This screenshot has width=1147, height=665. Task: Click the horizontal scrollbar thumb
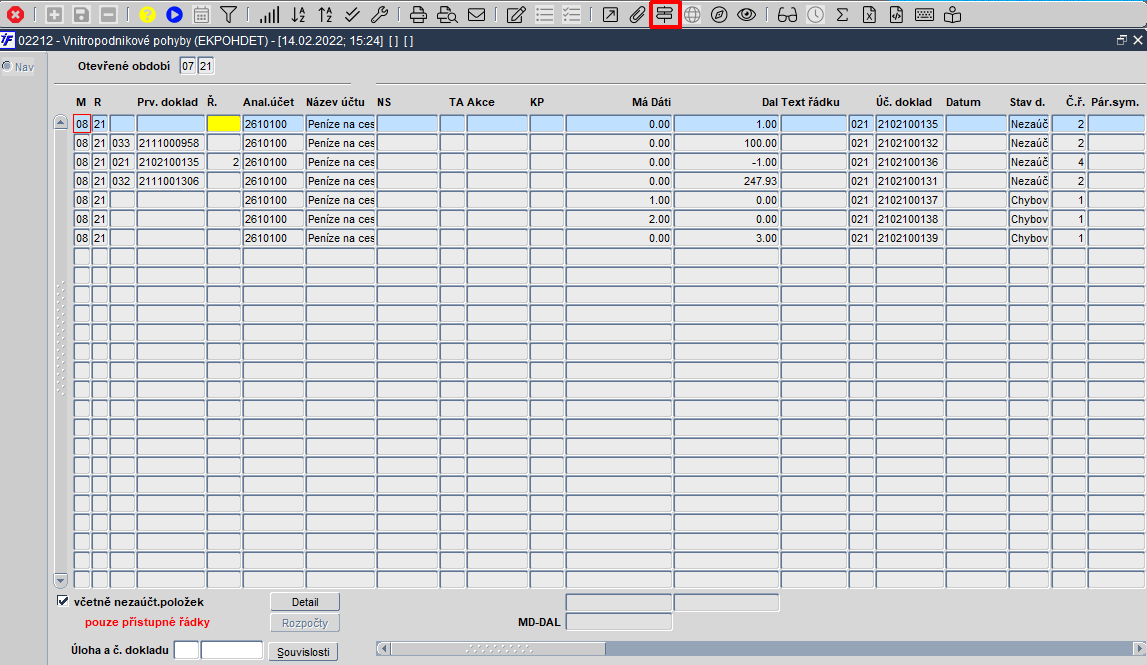click(497, 648)
